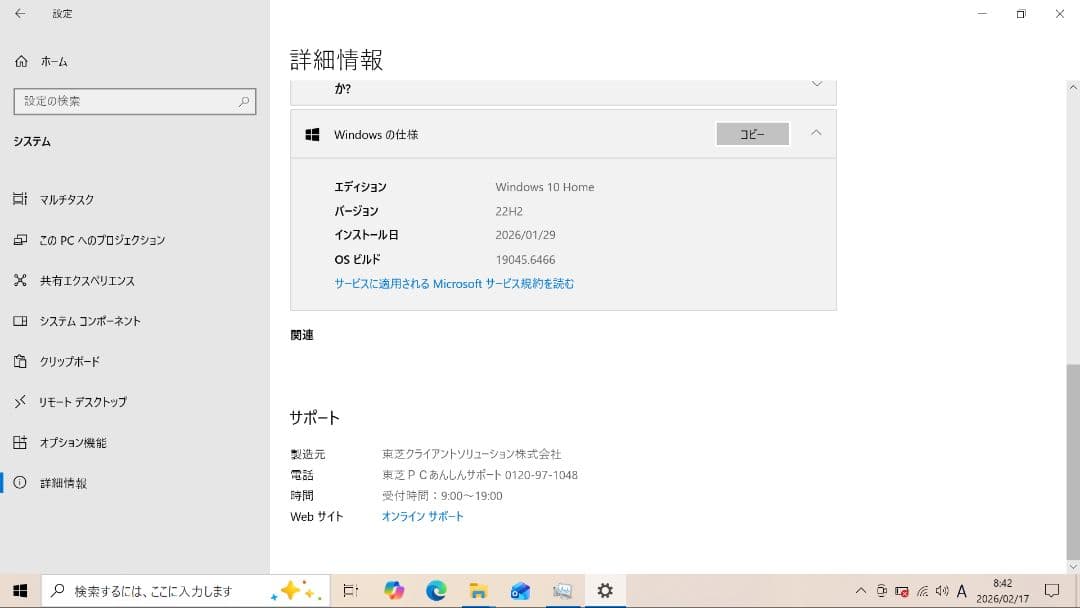Open システム コンポーネント settings

tap(134, 321)
